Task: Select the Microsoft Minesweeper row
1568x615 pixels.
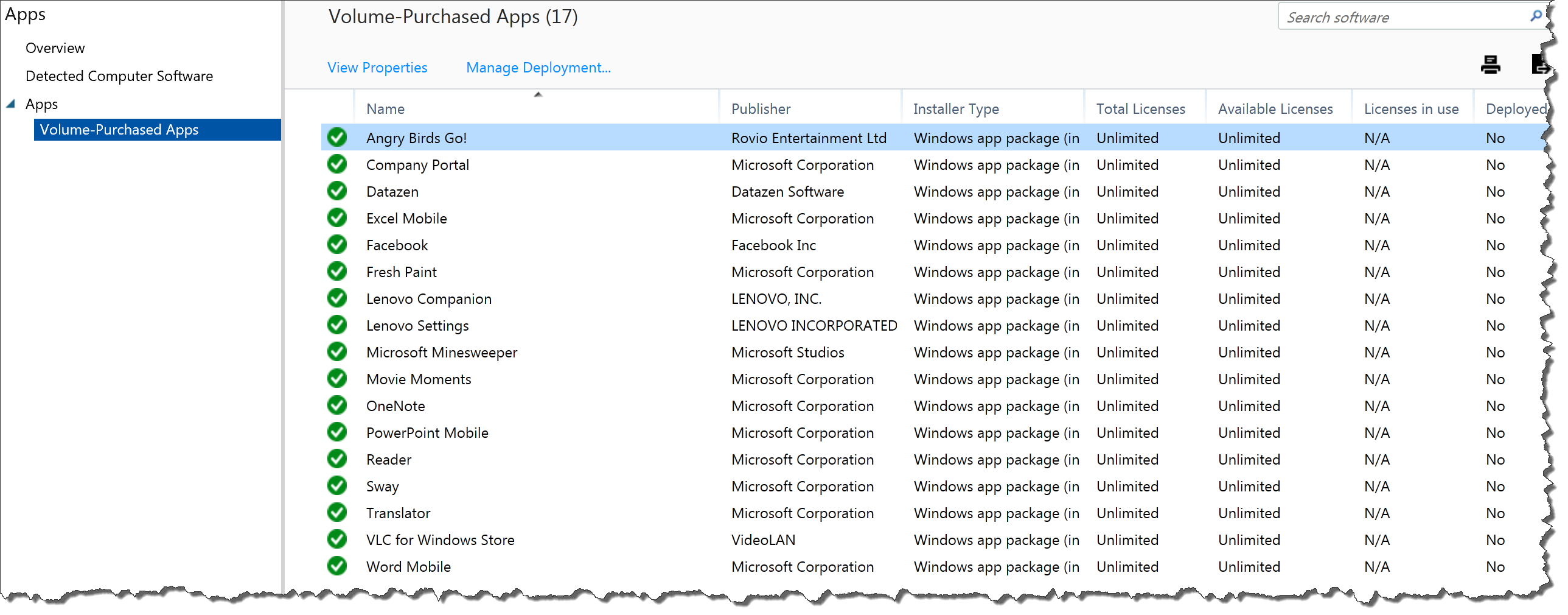Action: pos(442,352)
